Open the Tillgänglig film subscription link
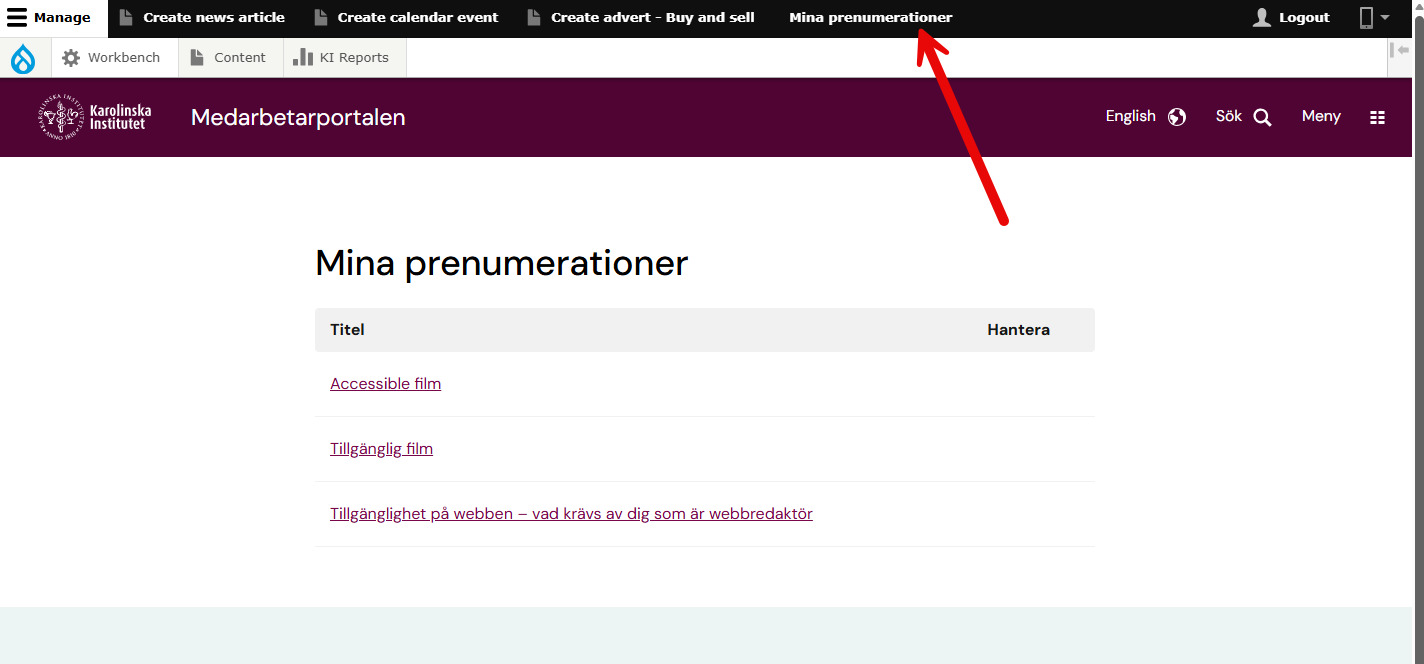Viewport: 1424px width, 664px height. pyautogui.click(x=381, y=448)
